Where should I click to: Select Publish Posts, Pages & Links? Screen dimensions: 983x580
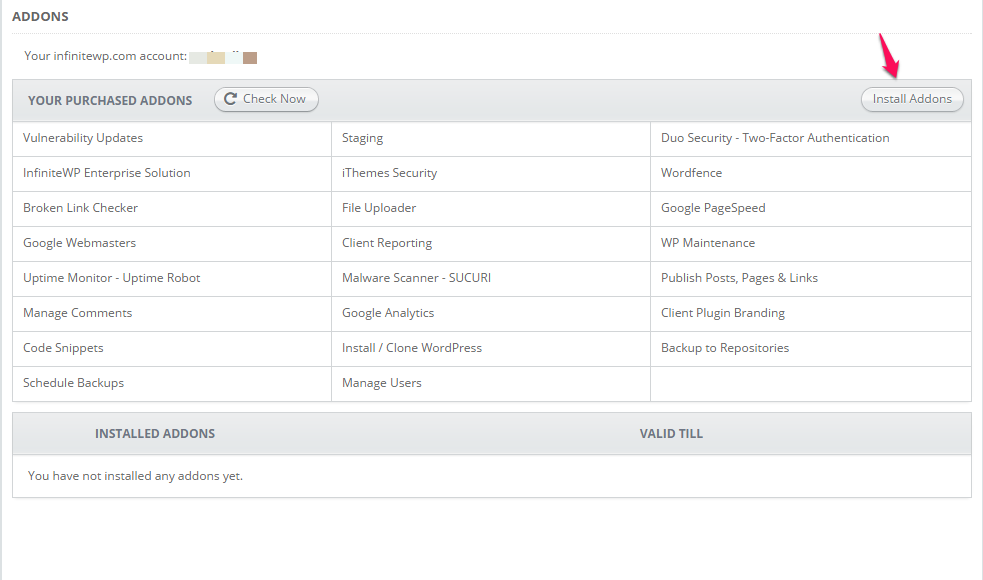pyautogui.click(x=739, y=278)
